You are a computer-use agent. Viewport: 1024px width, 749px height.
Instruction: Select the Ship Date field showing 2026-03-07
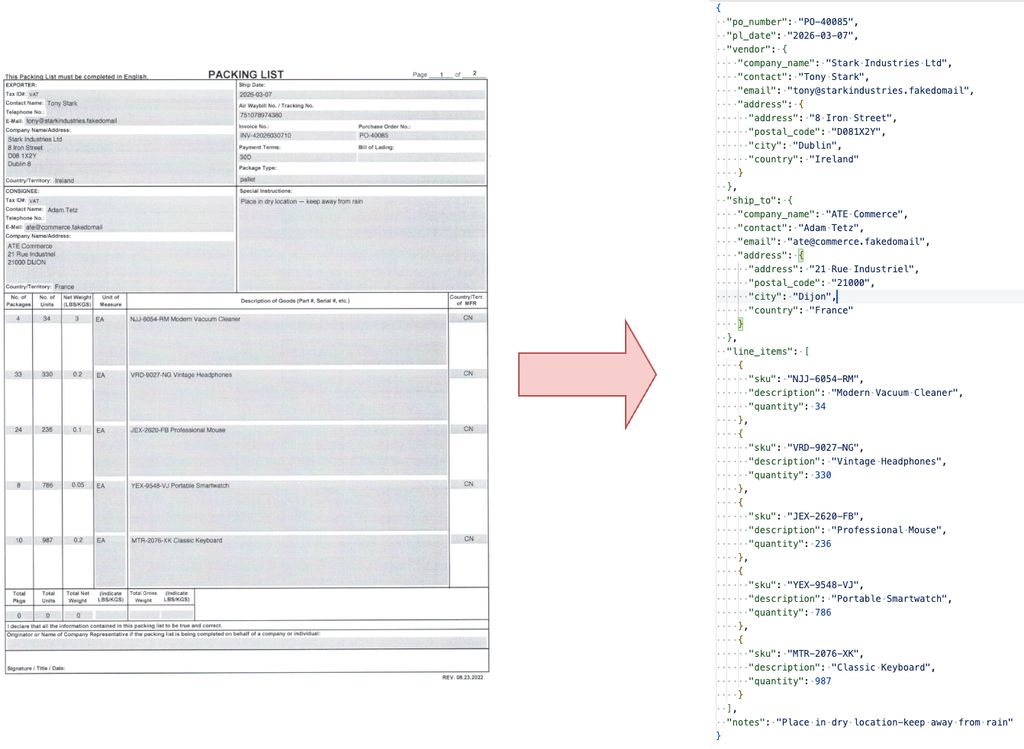(362, 95)
